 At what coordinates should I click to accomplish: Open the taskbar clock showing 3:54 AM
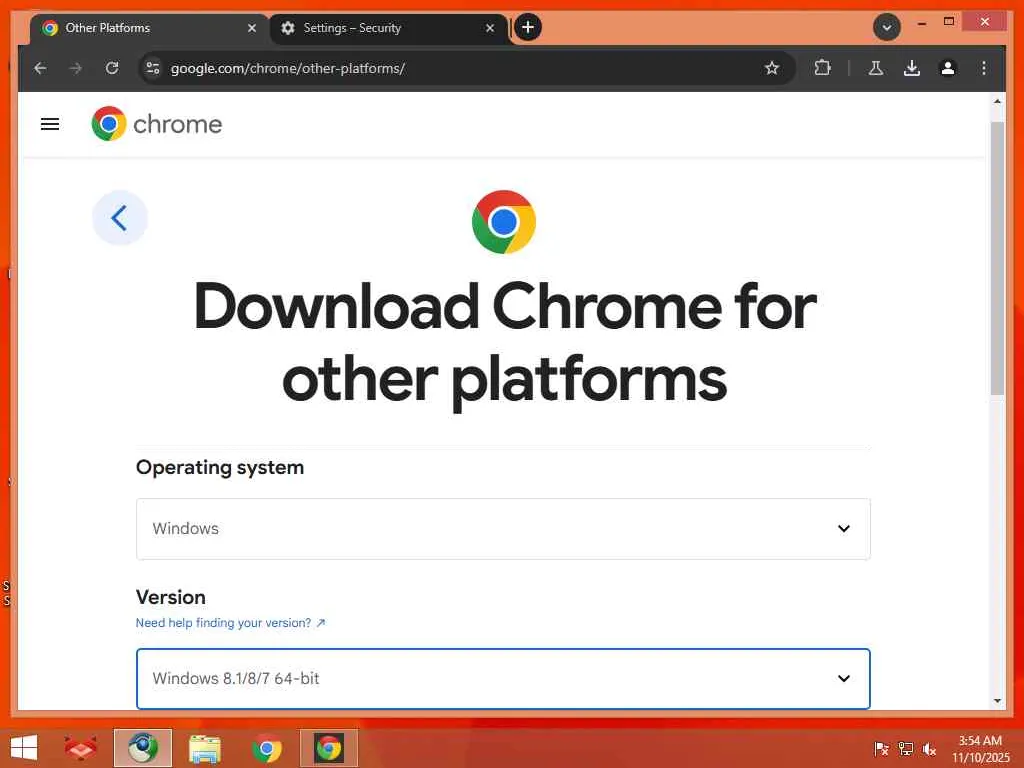pos(980,749)
